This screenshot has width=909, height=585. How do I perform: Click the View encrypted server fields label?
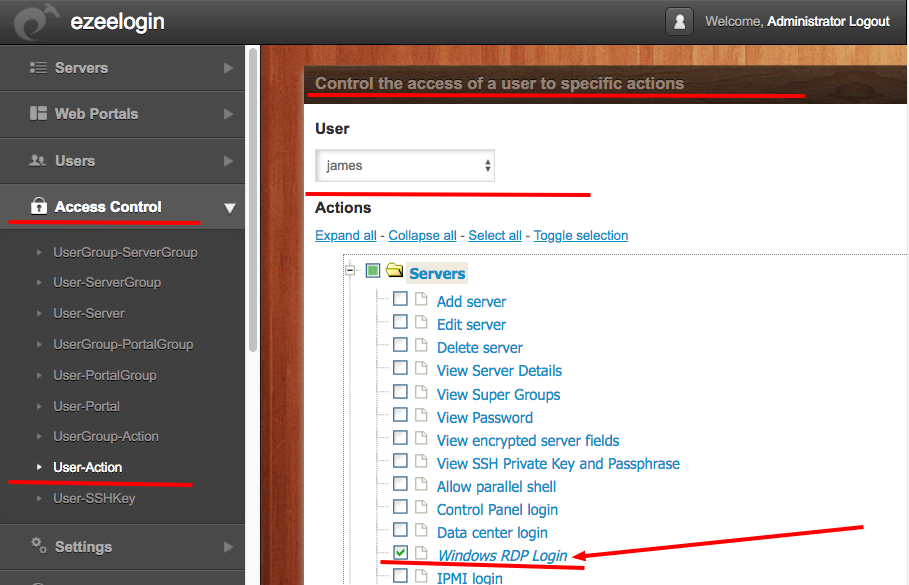coord(528,441)
